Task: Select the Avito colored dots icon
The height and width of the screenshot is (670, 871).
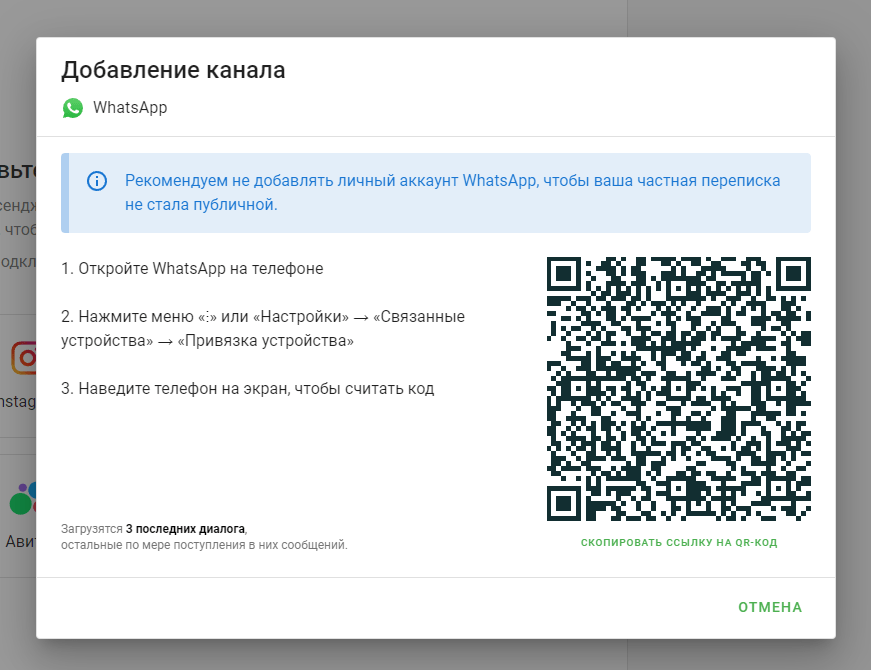Action: point(22,498)
